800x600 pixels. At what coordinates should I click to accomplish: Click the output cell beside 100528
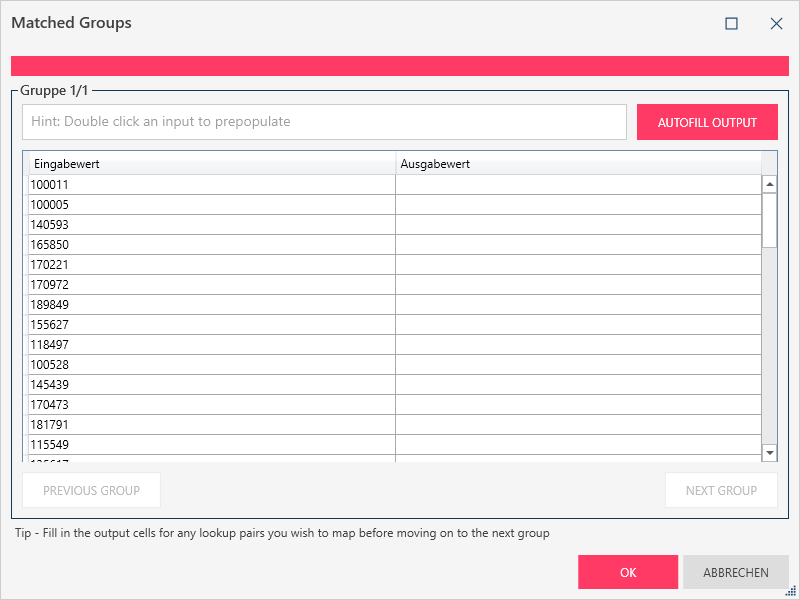click(x=578, y=365)
